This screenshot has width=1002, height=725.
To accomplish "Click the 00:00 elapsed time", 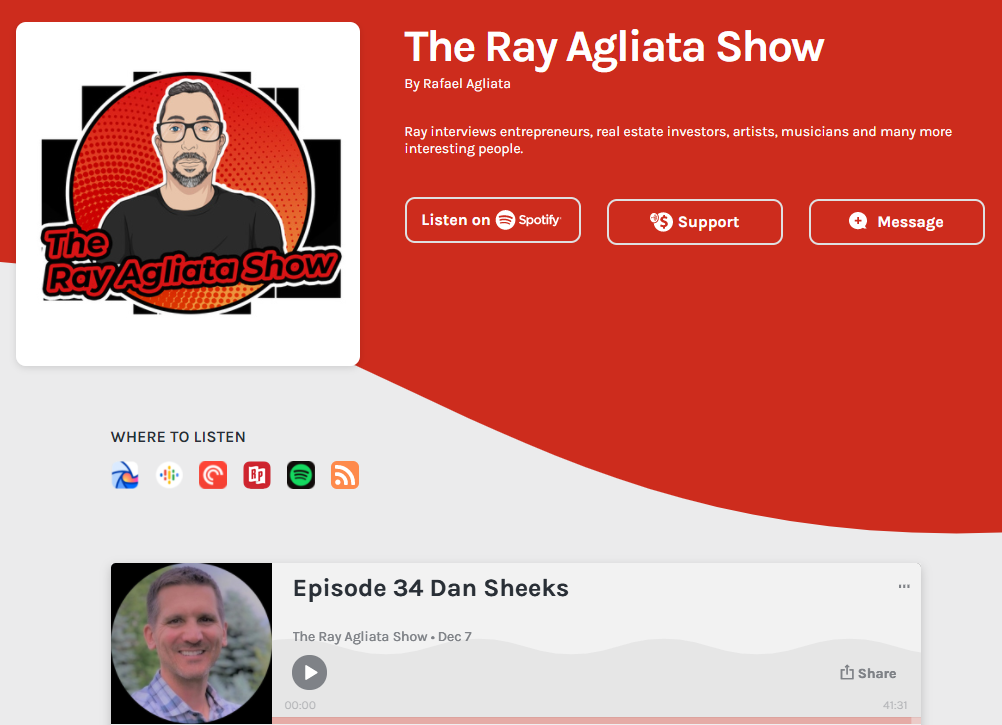I will tap(300, 705).
